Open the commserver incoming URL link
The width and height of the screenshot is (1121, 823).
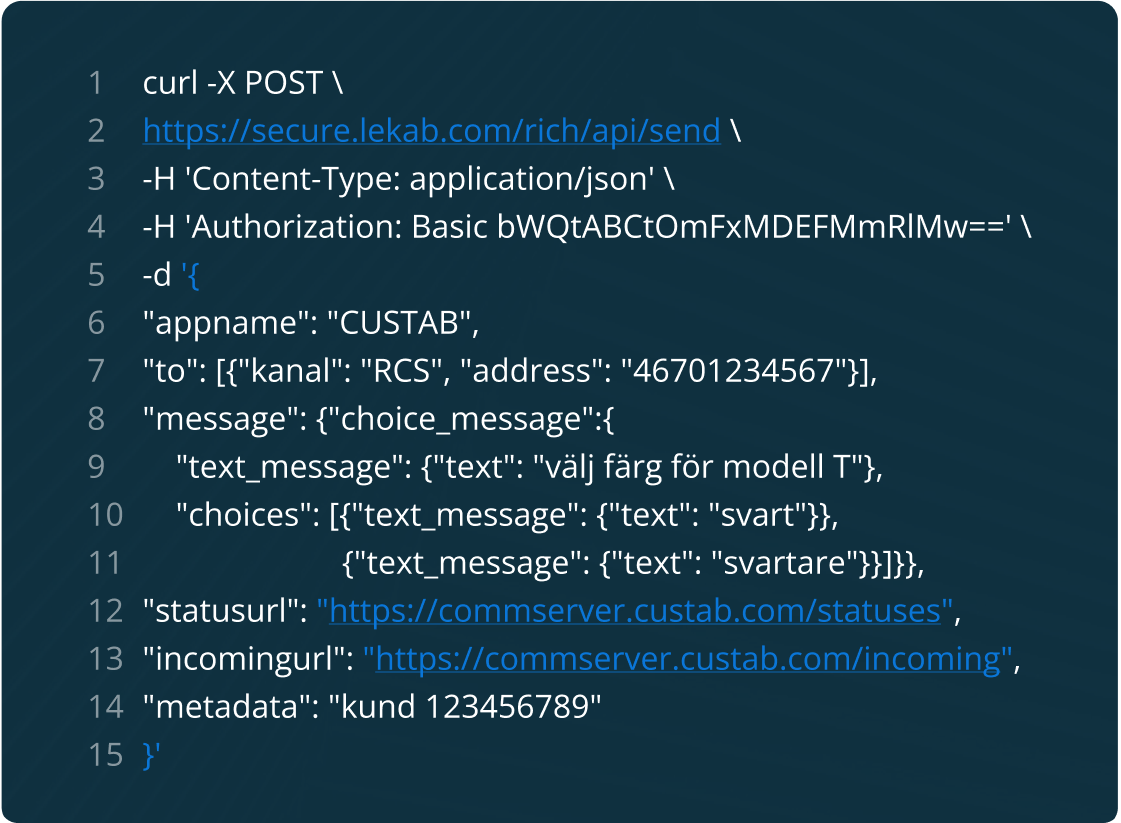point(689,659)
